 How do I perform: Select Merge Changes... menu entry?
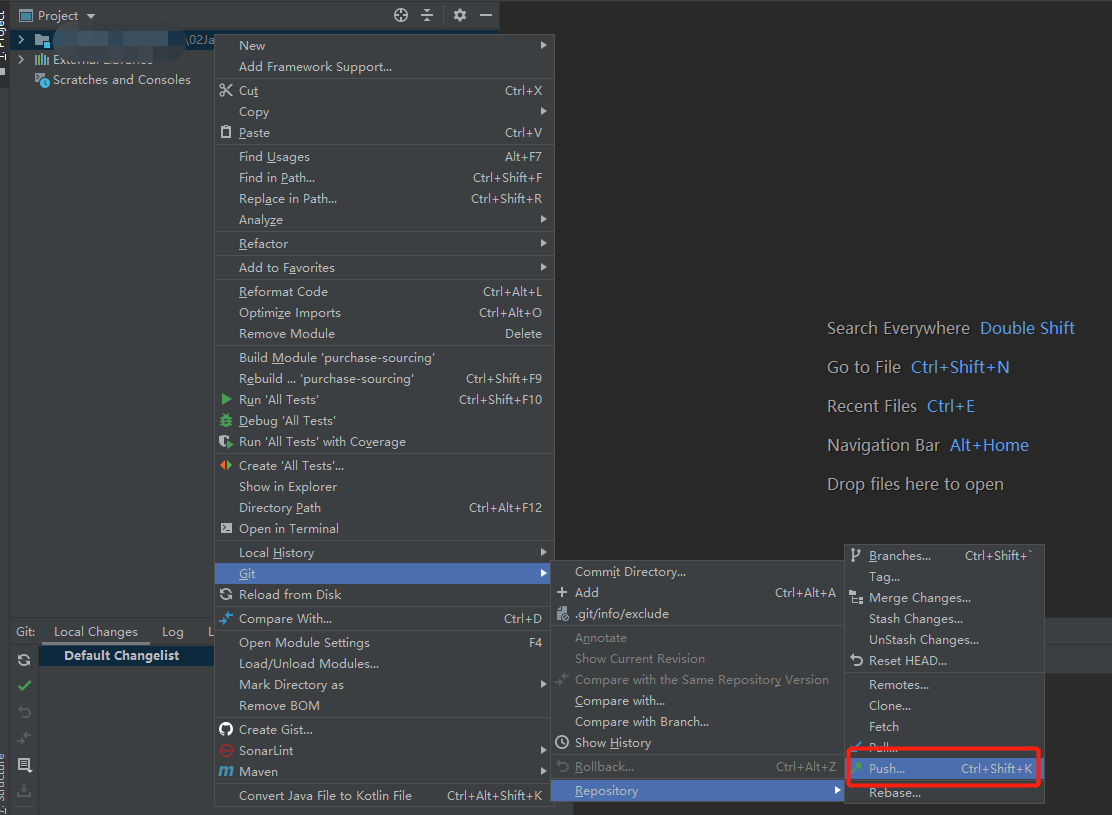[x=945, y=598]
